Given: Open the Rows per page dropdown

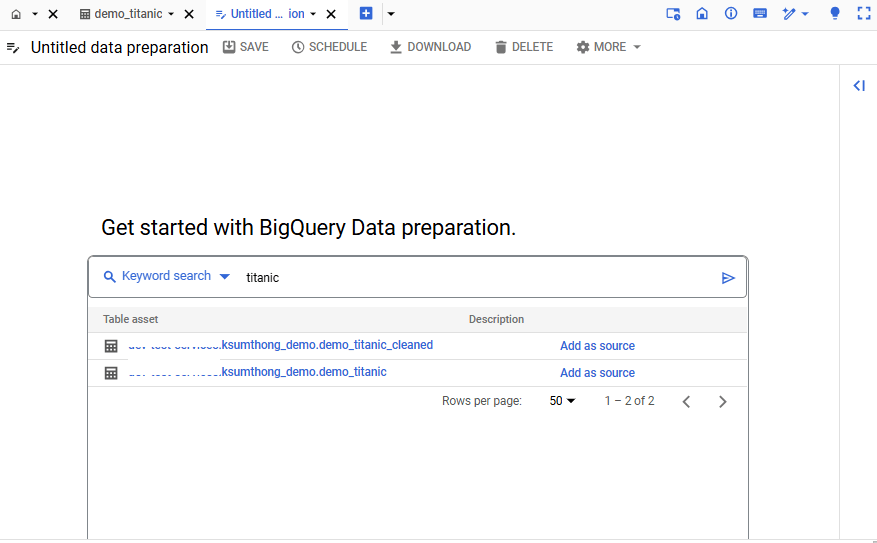Looking at the screenshot, I should (563, 401).
